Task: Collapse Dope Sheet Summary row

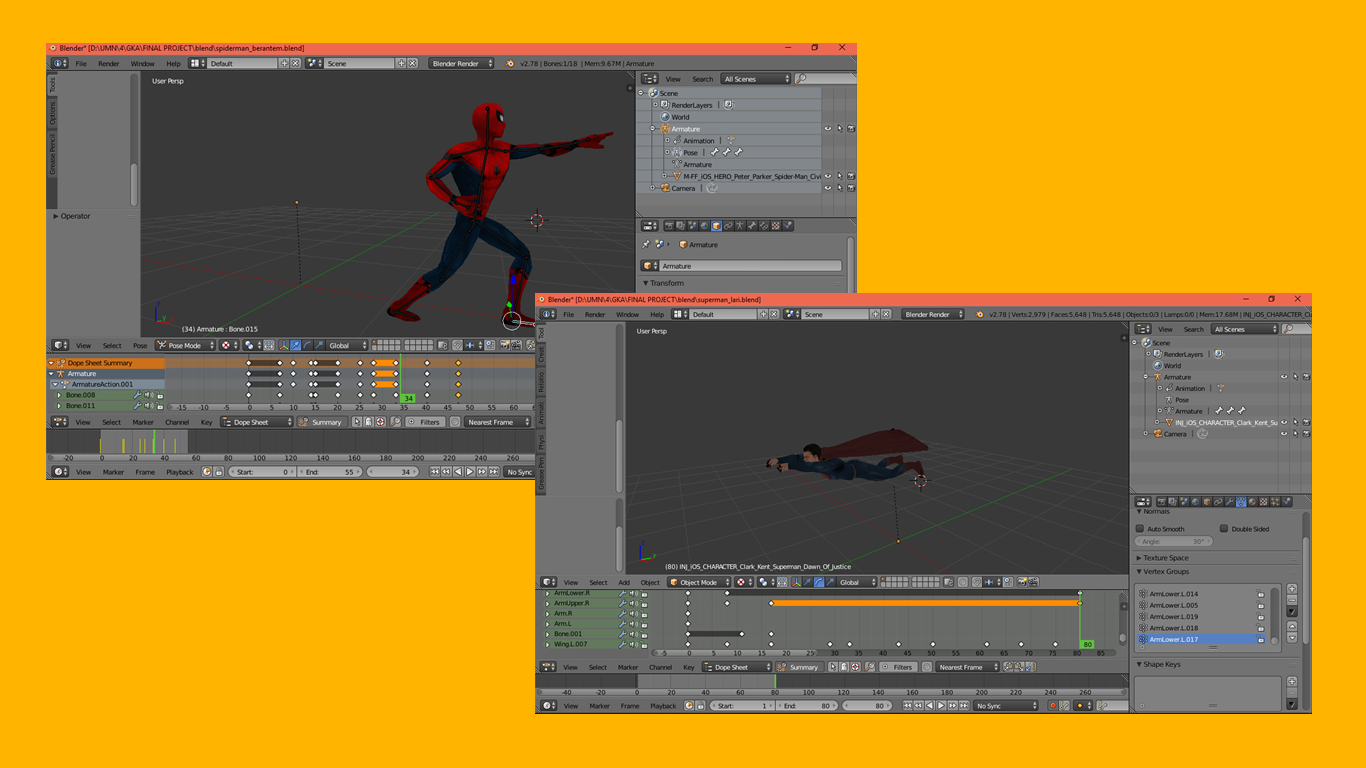Action: (50, 363)
